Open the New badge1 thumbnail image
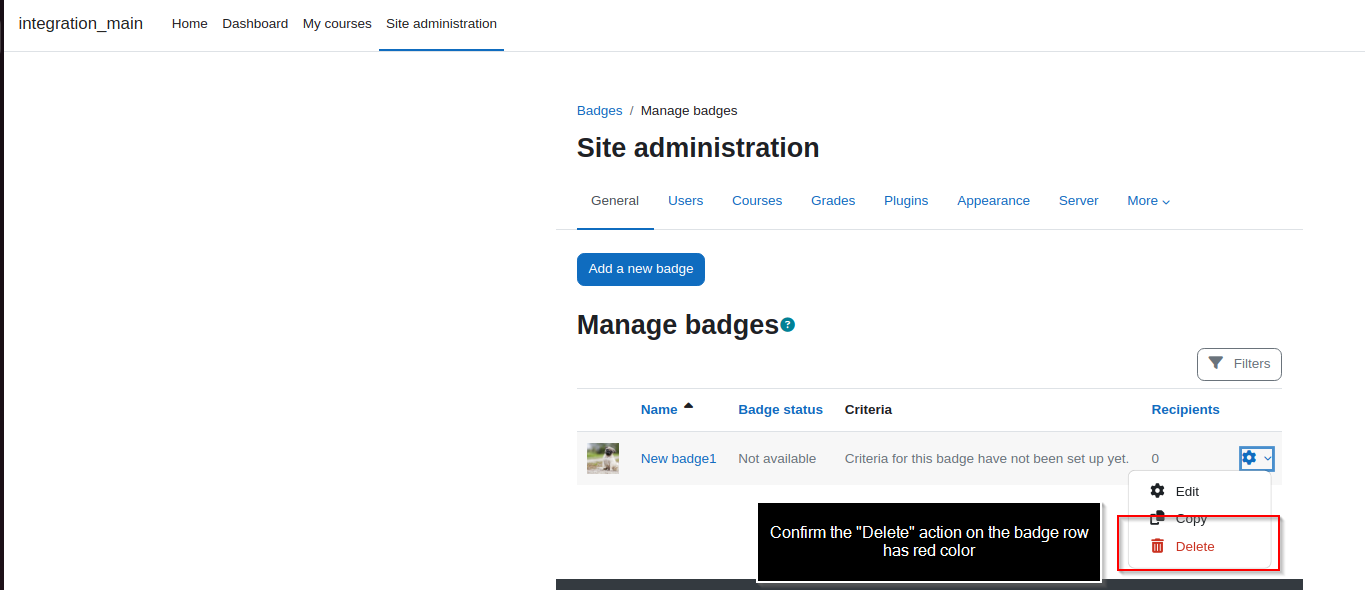 click(x=603, y=458)
